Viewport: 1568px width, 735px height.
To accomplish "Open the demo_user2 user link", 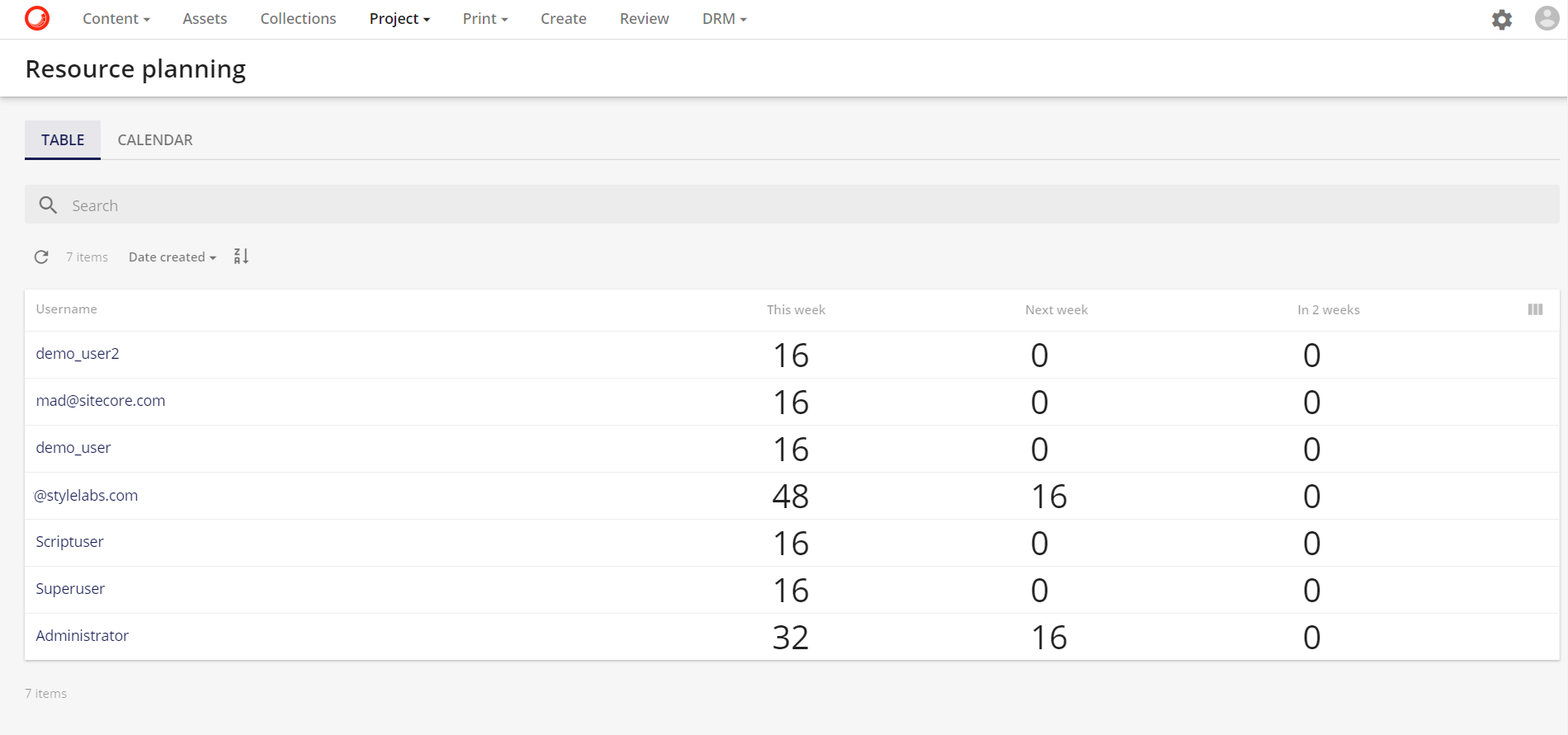I will pyautogui.click(x=78, y=354).
